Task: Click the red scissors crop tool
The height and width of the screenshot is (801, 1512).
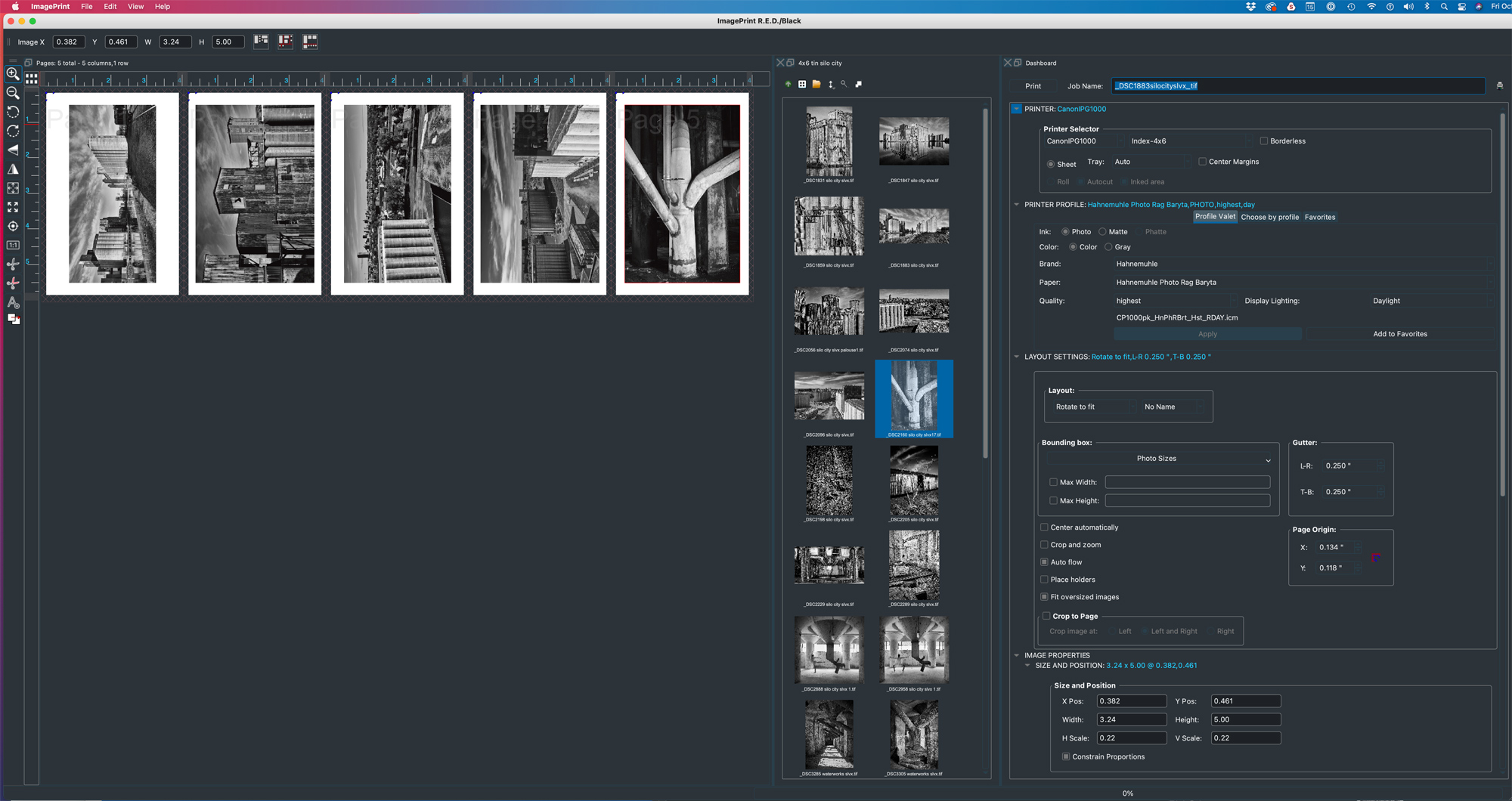Action: [13, 283]
